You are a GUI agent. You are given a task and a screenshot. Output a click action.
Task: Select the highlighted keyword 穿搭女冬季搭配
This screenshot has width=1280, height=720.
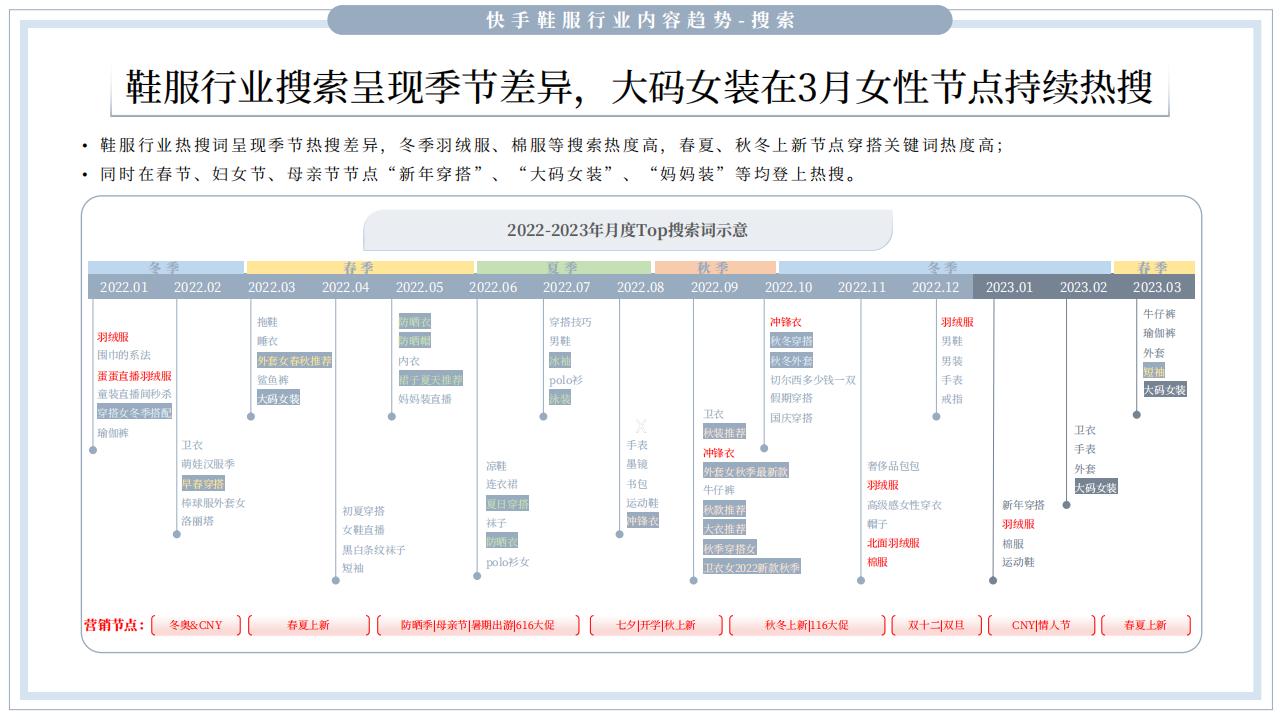pos(134,412)
